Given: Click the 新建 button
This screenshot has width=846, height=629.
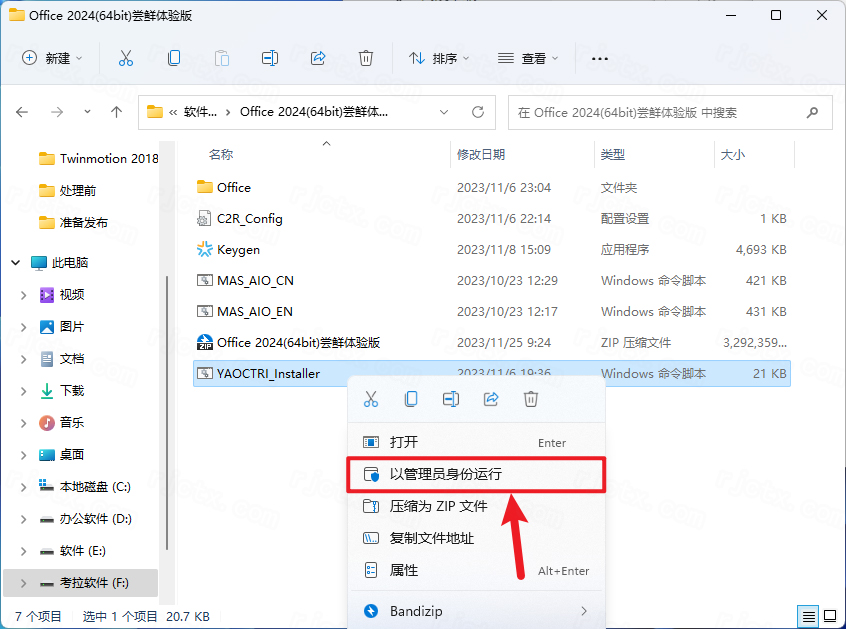Looking at the screenshot, I should tap(52, 59).
